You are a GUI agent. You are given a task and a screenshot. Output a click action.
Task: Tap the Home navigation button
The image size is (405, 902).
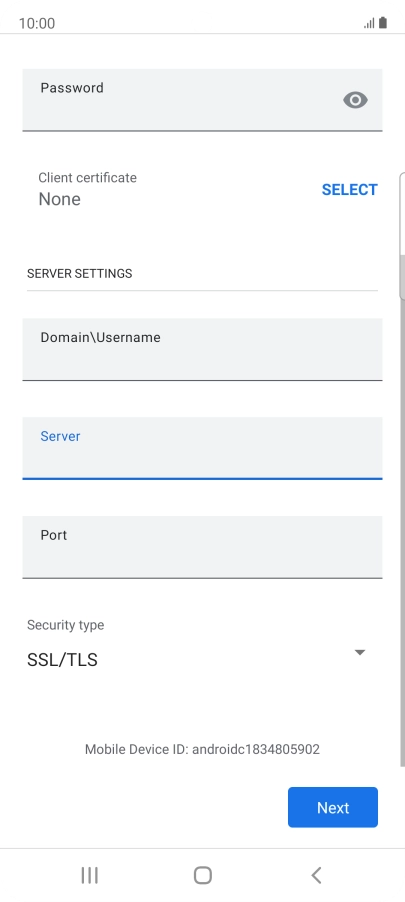[202, 876]
